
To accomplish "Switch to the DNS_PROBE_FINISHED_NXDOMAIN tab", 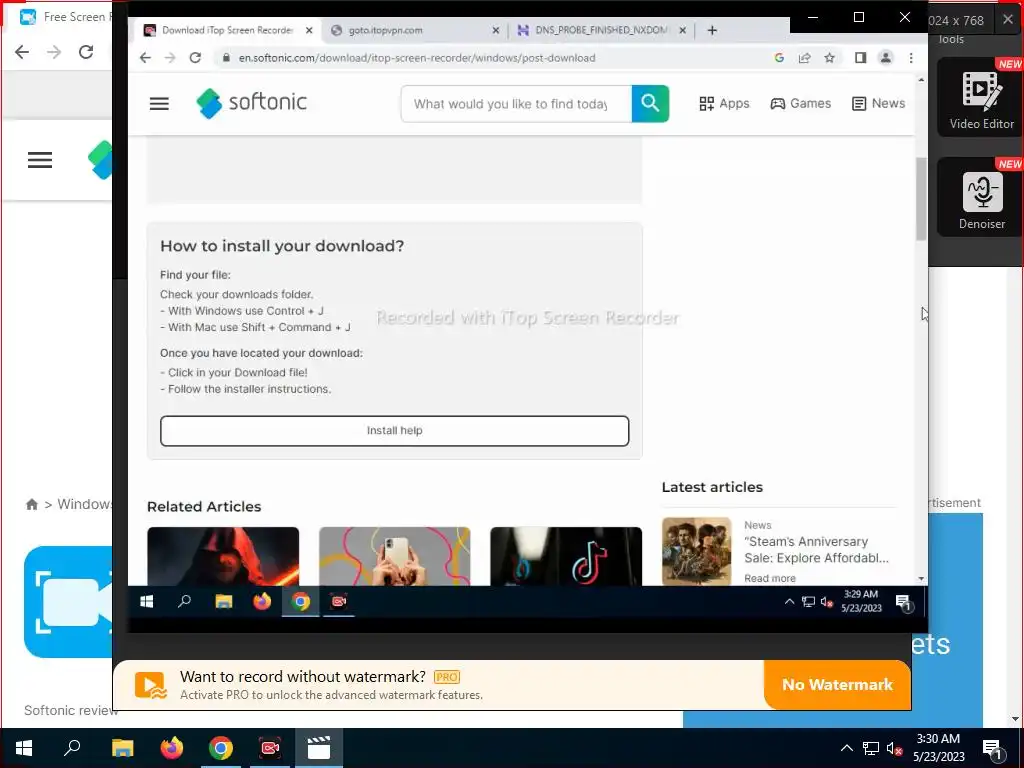I will (x=601, y=30).
